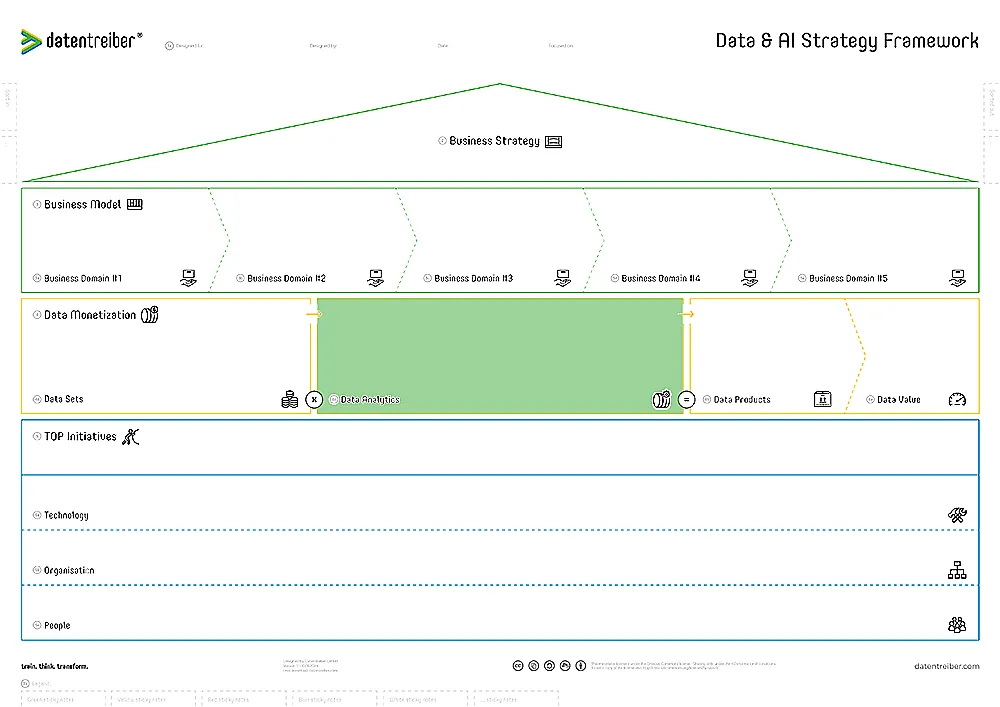This screenshot has height=707, width=1000.
Task: Click the Business Domain #1 hand icon
Action: (x=188, y=278)
